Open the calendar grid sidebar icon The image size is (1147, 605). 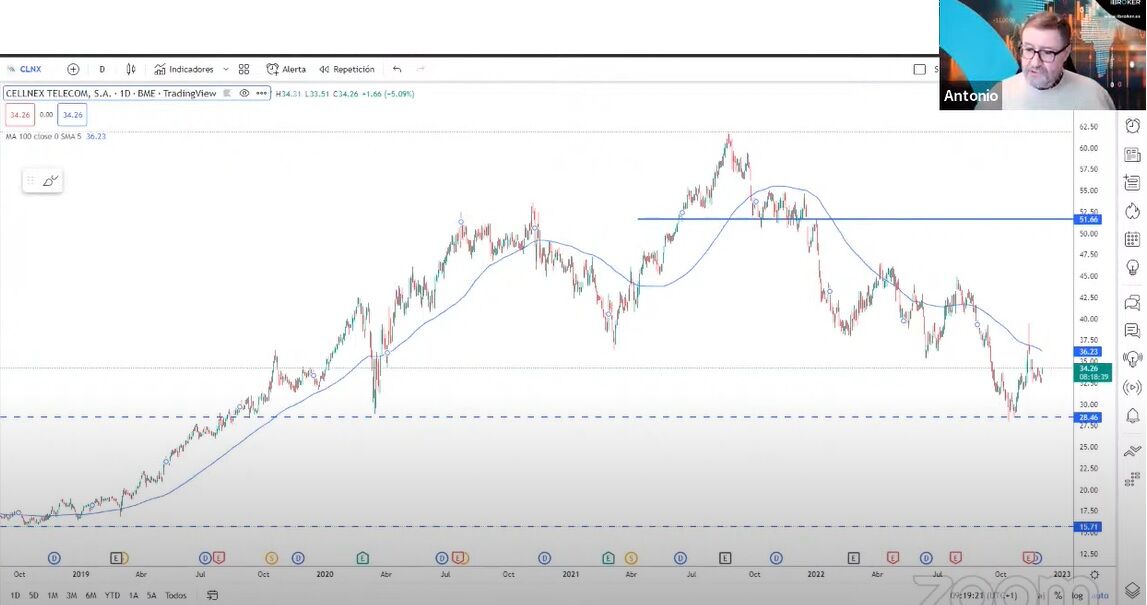click(x=1132, y=239)
